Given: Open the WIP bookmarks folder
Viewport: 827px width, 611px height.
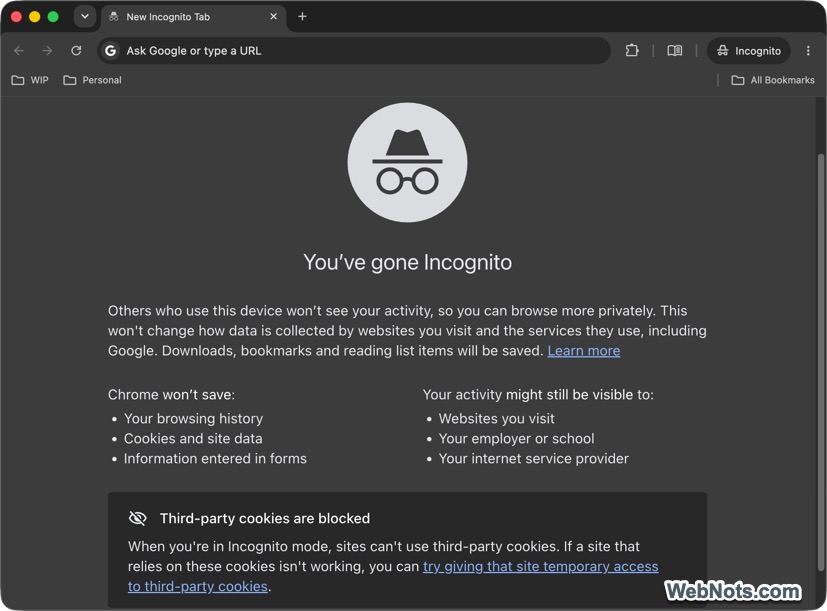Looking at the screenshot, I should coord(30,80).
